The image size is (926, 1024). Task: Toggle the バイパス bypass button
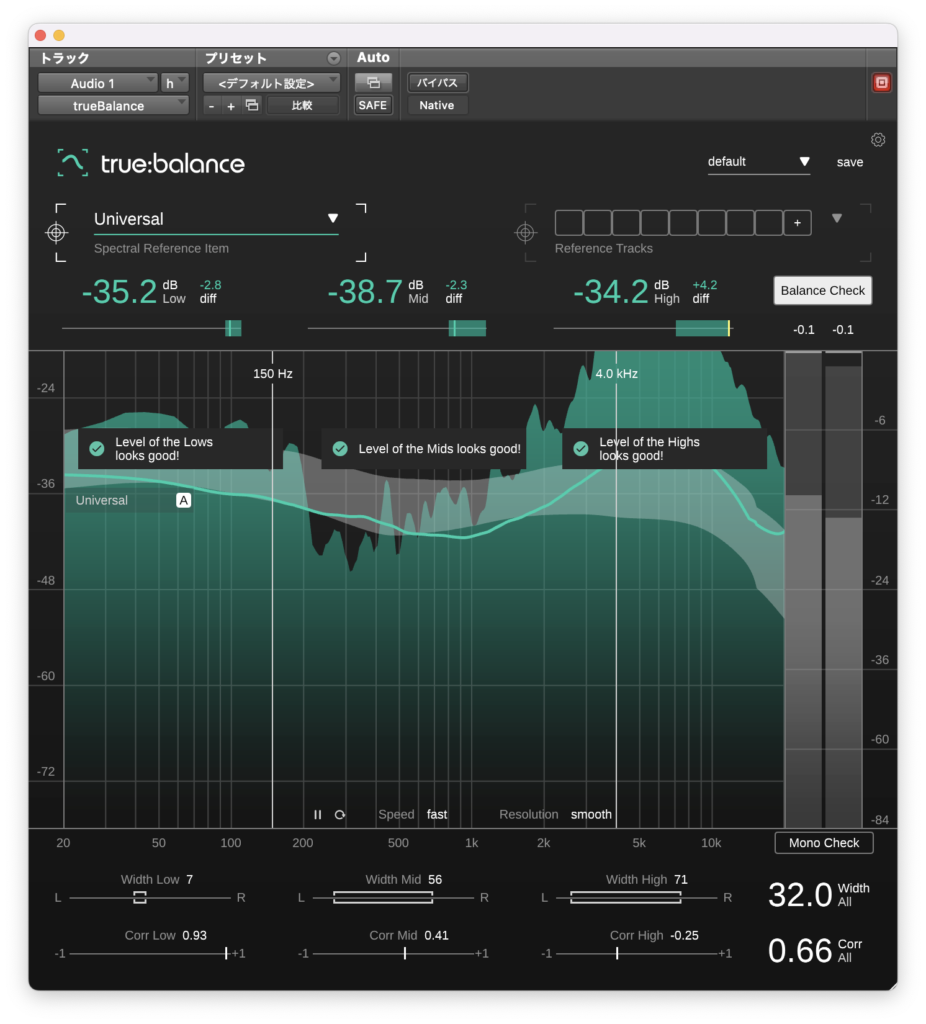(x=437, y=83)
